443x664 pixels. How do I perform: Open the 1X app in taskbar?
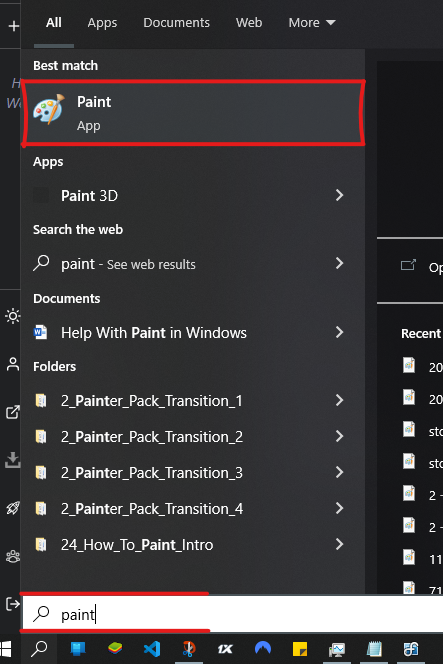click(x=225, y=649)
